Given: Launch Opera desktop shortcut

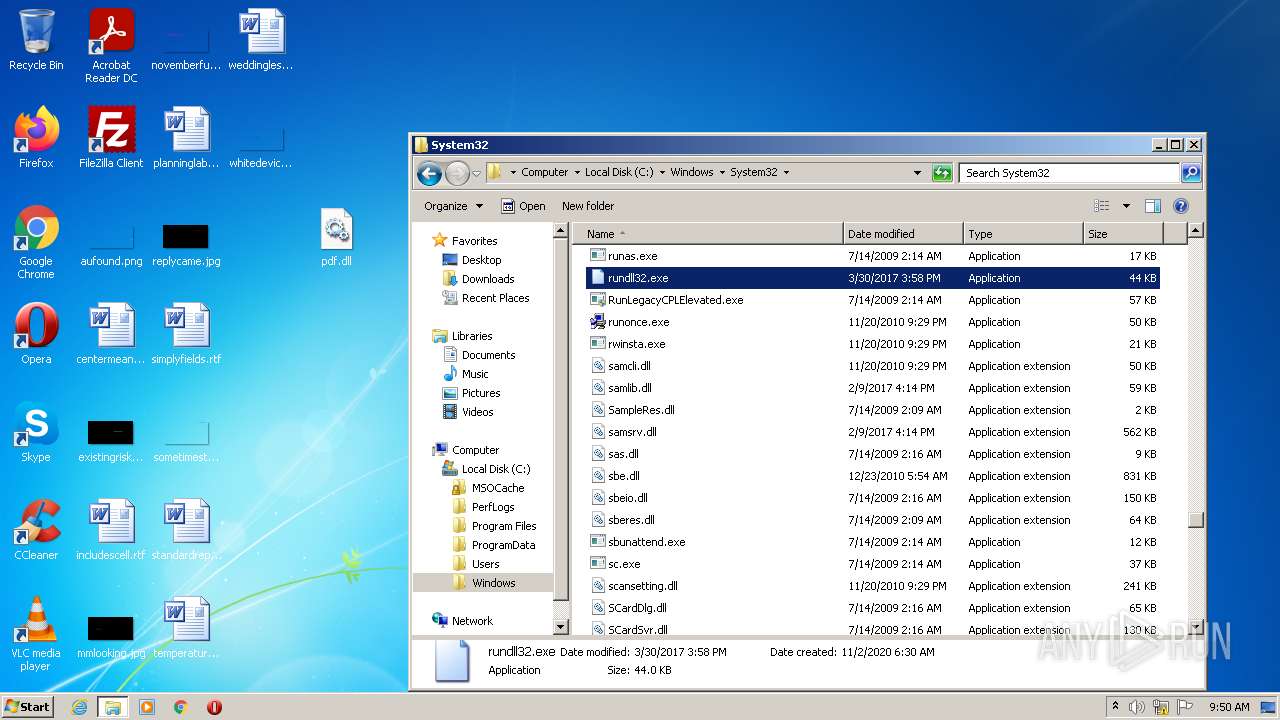Looking at the screenshot, I should pos(36,333).
